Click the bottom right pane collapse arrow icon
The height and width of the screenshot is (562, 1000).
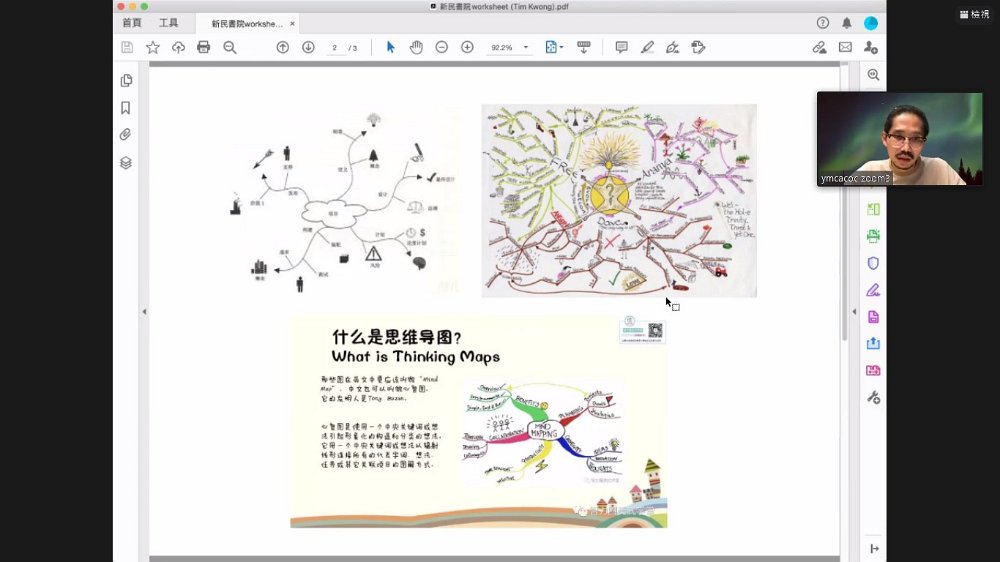tap(874, 549)
